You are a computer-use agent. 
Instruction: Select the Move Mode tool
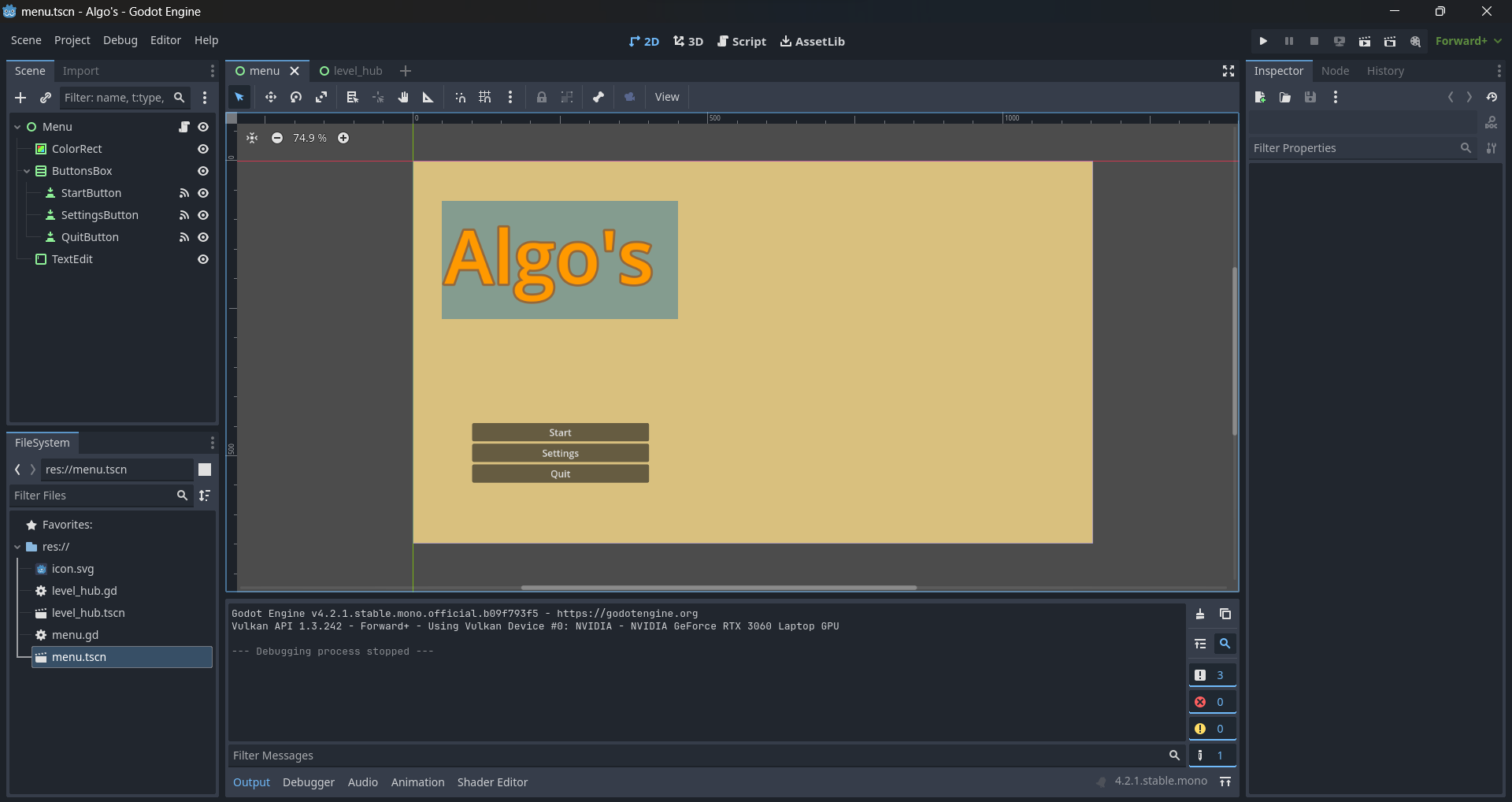pos(270,97)
